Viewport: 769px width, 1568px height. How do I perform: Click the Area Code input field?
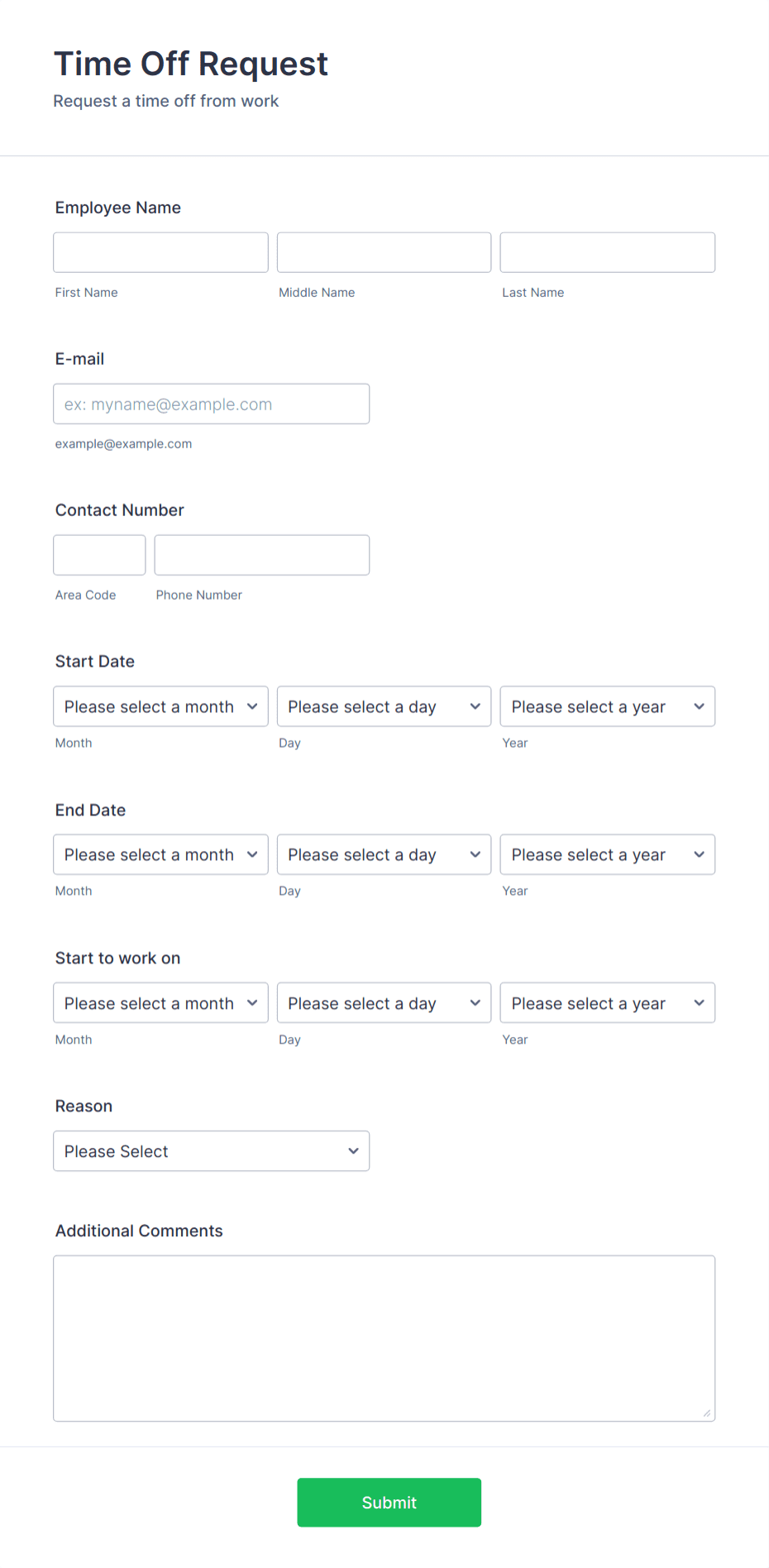point(99,555)
